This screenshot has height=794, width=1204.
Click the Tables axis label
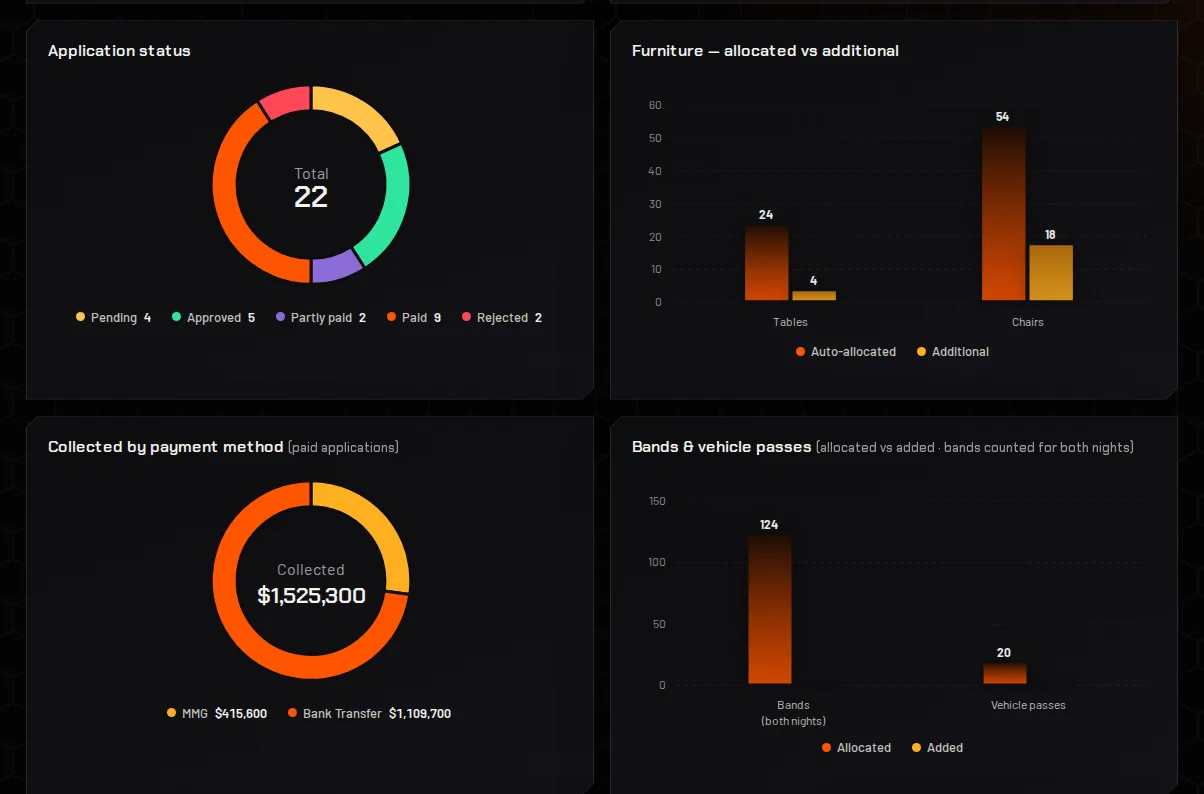coord(790,322)
